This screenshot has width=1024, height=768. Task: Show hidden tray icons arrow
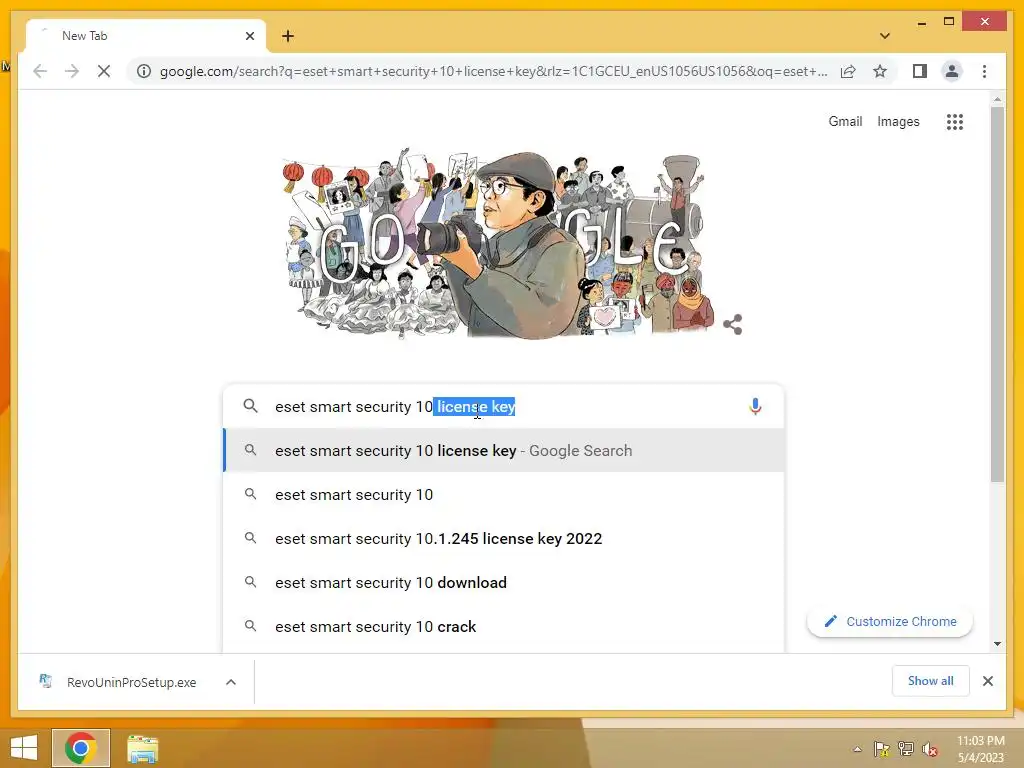click(x=857, y=749)
